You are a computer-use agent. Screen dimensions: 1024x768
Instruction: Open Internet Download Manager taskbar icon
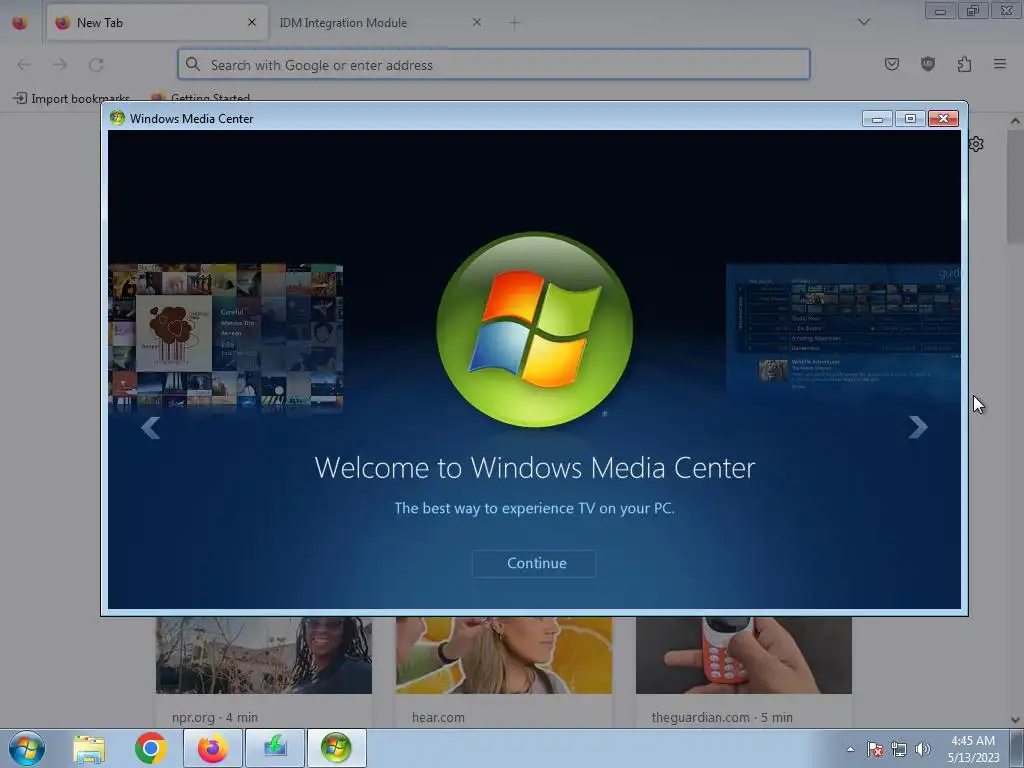(275, 748)
